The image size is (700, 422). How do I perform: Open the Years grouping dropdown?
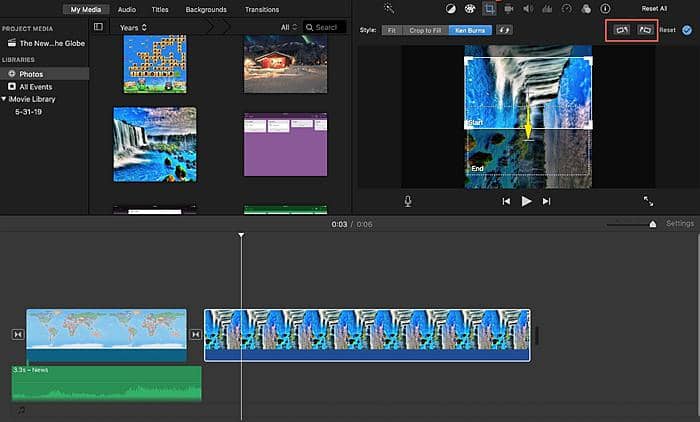pos(133,28)
